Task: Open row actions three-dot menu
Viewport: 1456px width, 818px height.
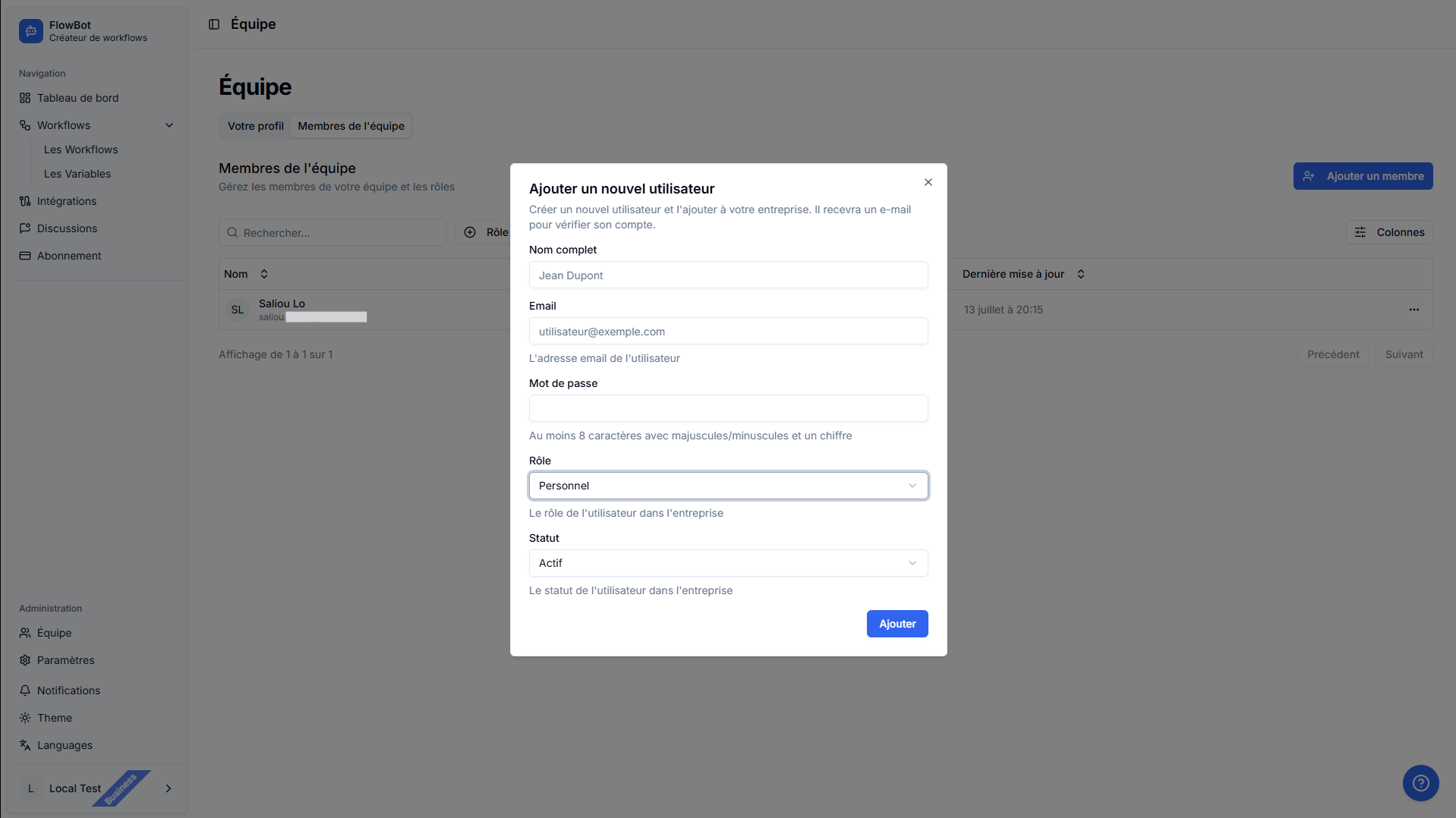Action: coord(1413,310)
